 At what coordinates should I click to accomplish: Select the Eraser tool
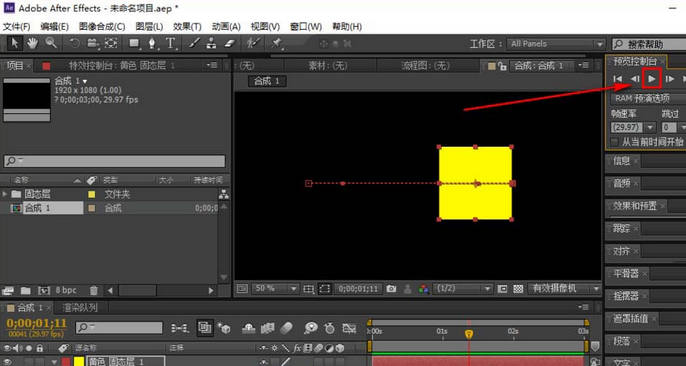230,43
